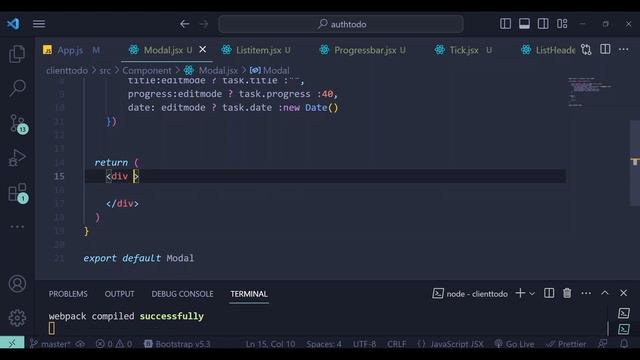Maximize the panel with the up chevron

[605, 293]
